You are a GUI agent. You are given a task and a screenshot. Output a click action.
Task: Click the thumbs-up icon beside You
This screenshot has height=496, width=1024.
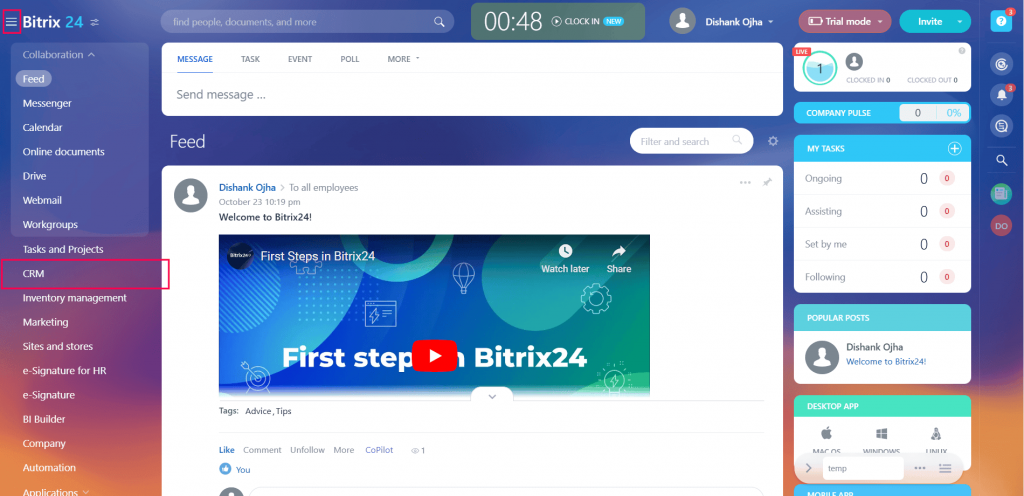click(225, 469)
